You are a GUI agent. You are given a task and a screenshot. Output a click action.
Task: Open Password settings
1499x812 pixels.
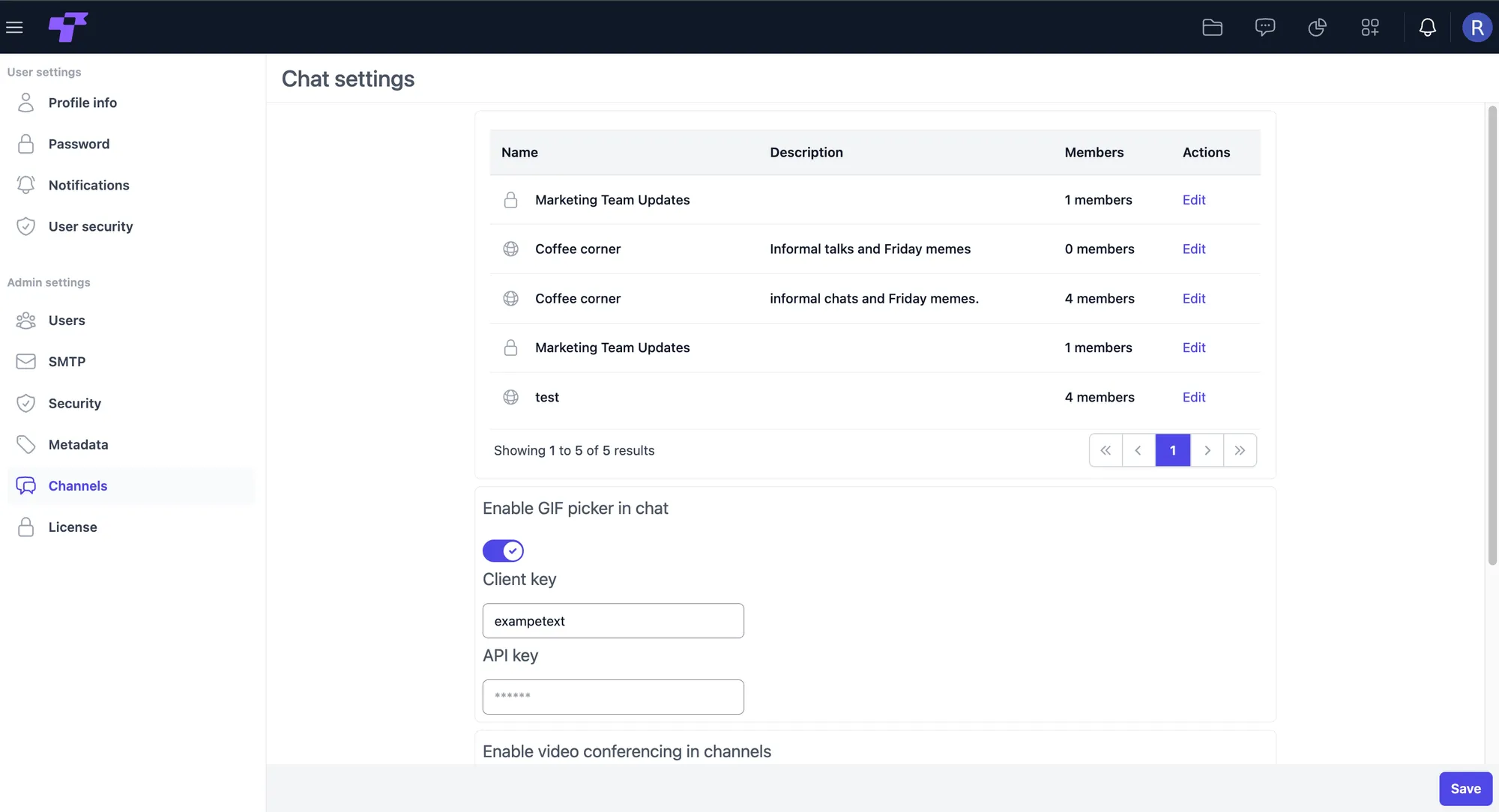coord(131,144)
